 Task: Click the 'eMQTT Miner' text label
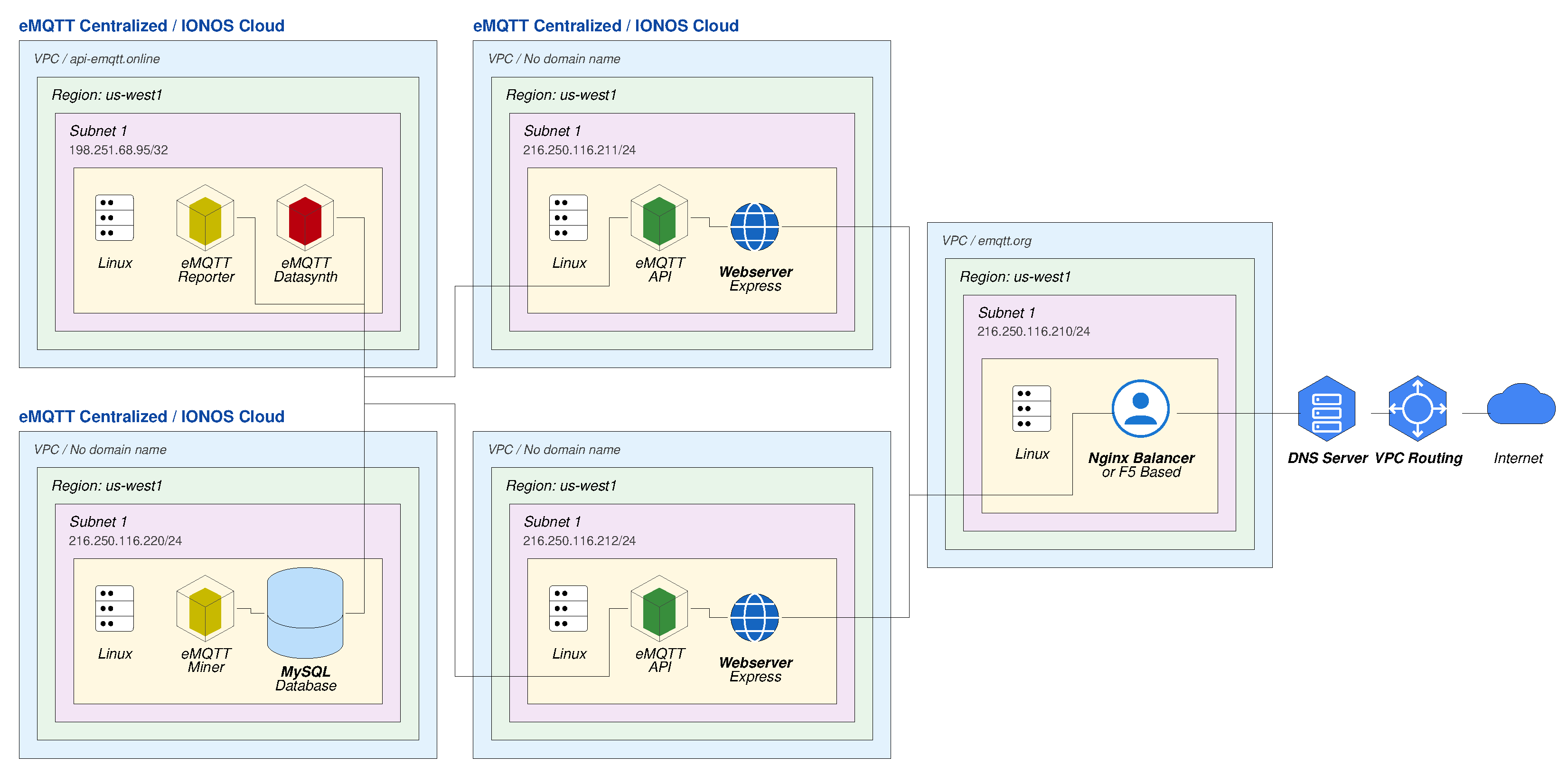click(206, 660)
